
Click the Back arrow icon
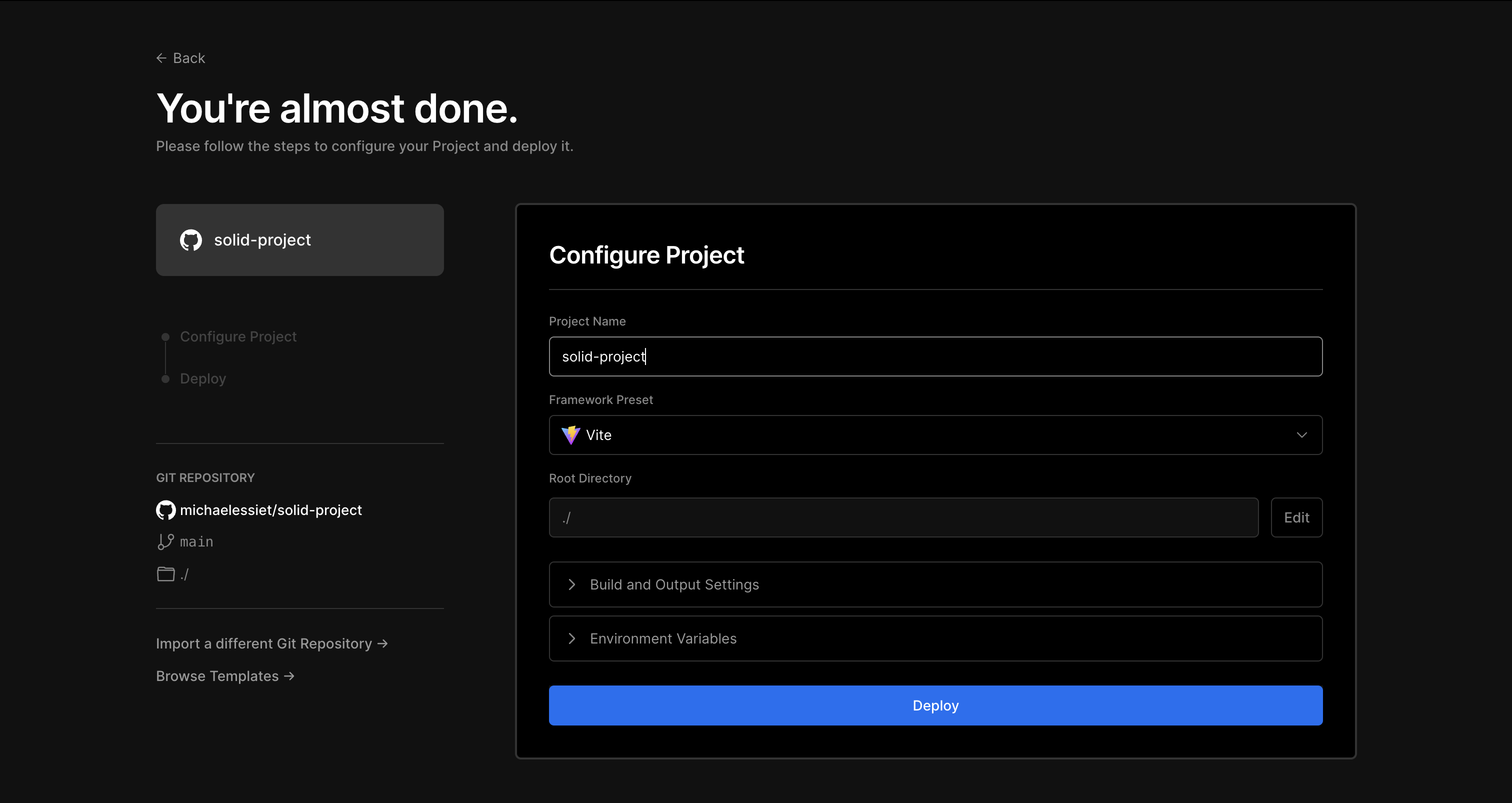[161, 58]
